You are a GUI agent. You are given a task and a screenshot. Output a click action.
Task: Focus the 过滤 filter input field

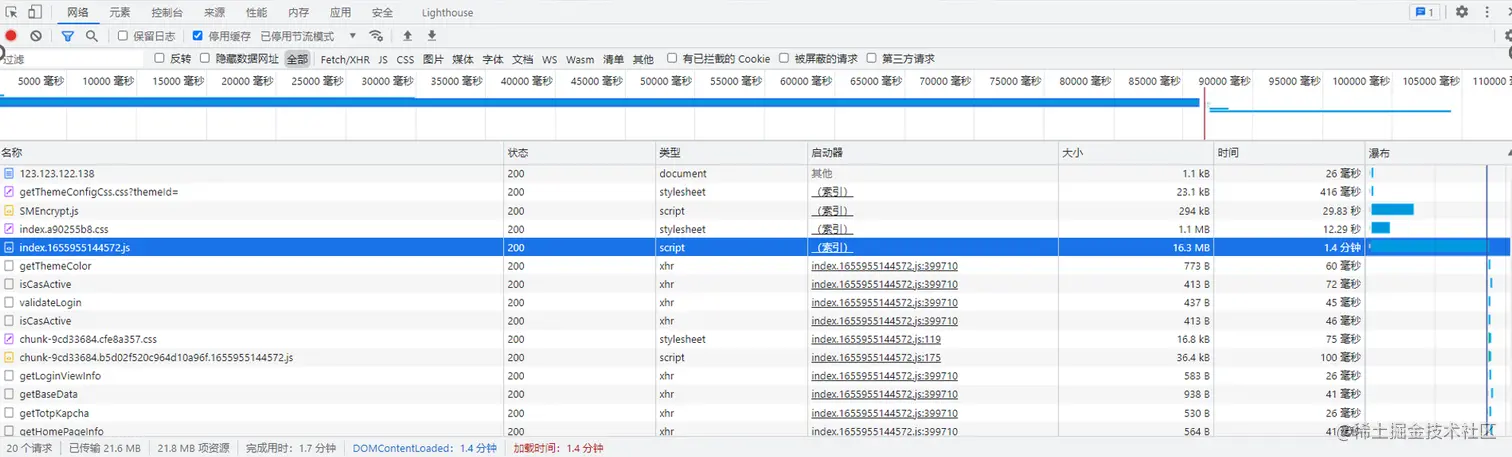72,59
